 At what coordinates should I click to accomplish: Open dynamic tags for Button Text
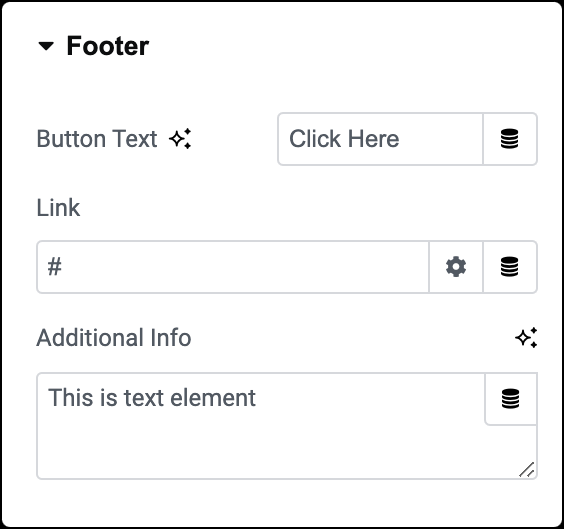510,139
